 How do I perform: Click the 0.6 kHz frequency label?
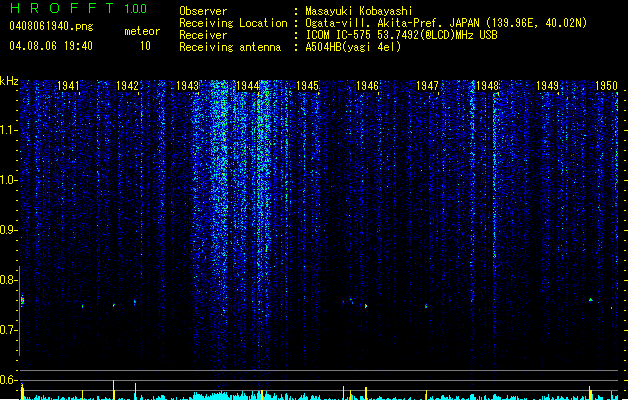(x=9, y=380)
